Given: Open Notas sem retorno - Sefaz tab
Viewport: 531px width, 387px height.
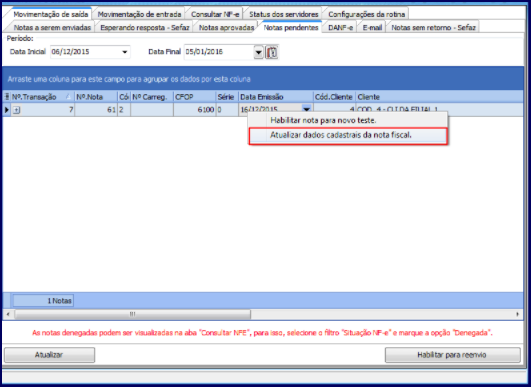Looking at the screenshot, I should click(433, 27).
